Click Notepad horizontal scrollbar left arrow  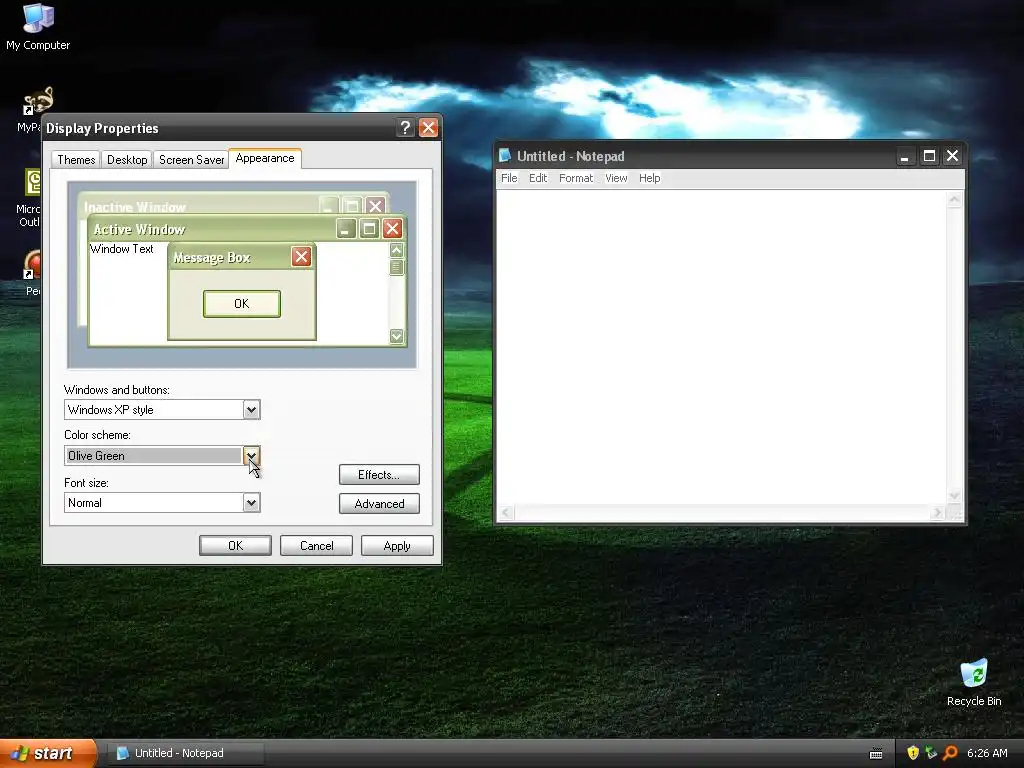[506, 513]
